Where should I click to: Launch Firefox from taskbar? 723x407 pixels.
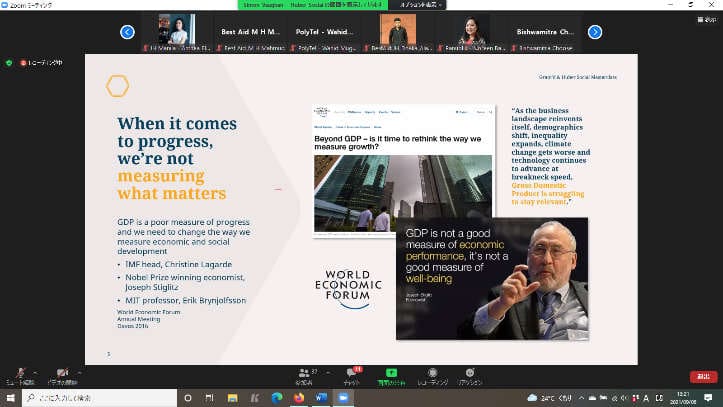[x=299, y=398]
